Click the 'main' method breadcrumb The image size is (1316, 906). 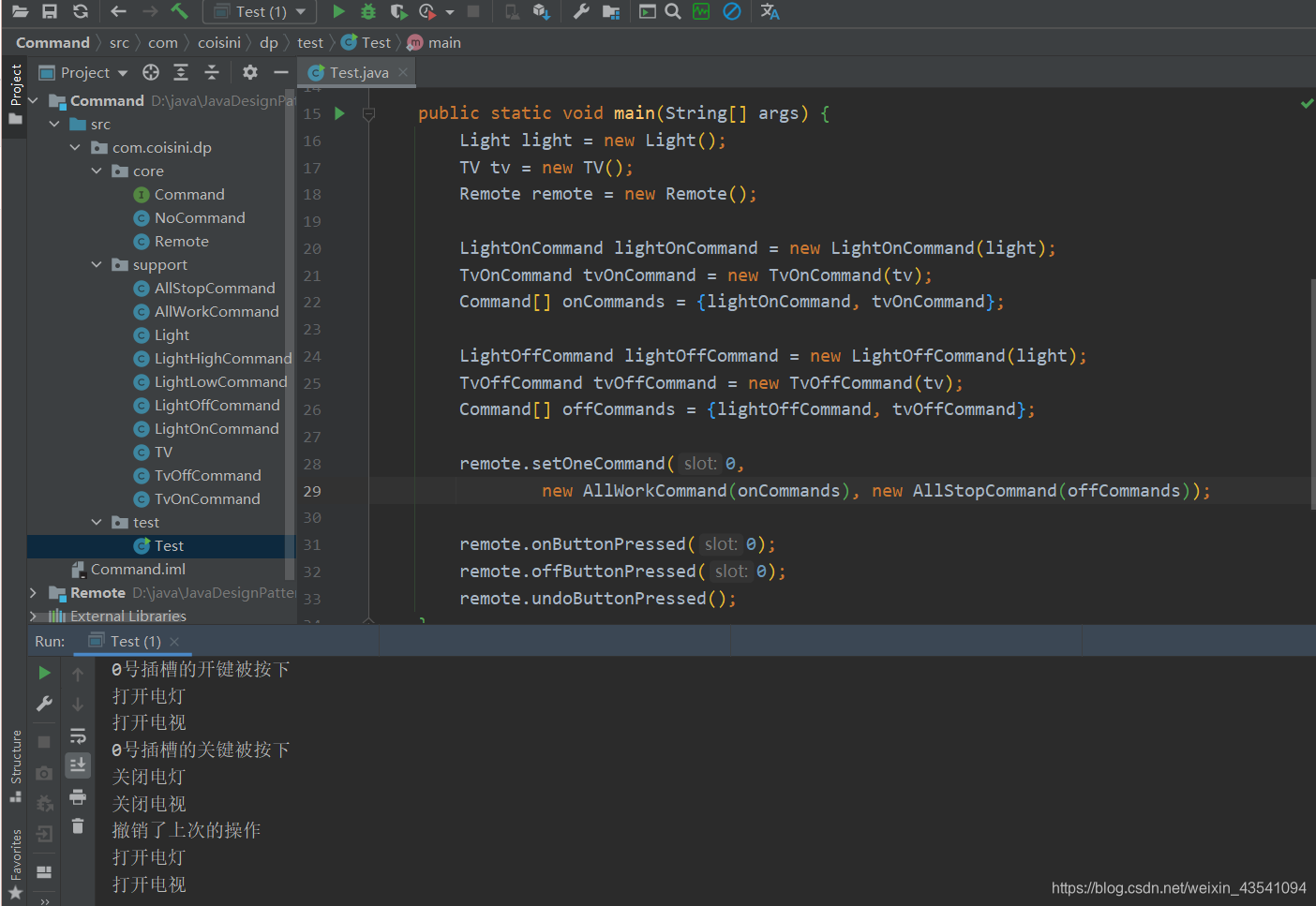pos(434,42)
